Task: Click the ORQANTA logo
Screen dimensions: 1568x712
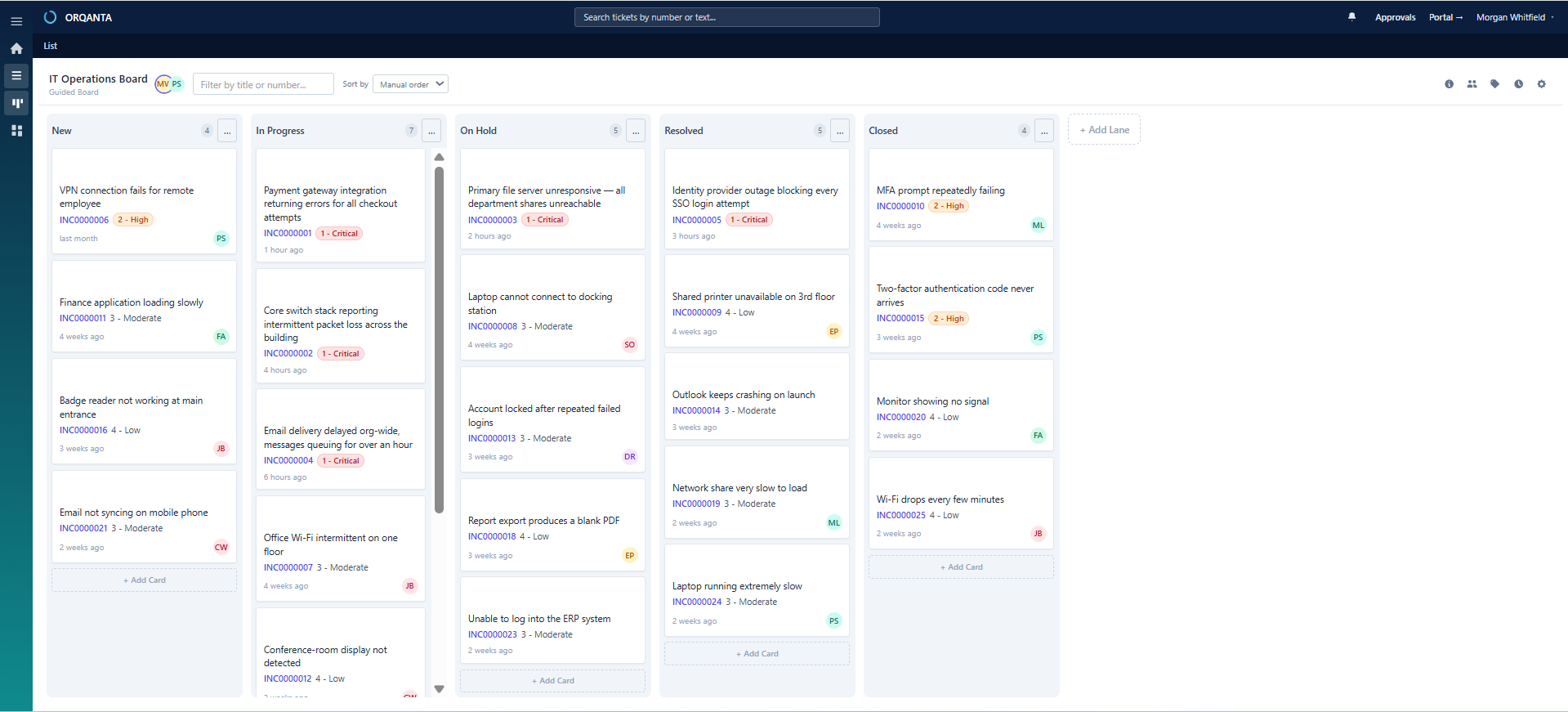Action: tap(78, 17)
